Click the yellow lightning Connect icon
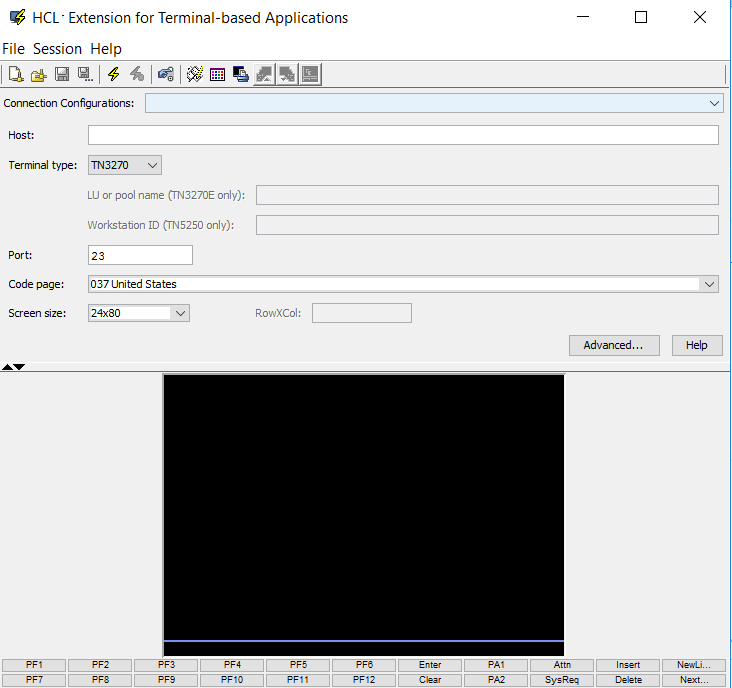 114,74
